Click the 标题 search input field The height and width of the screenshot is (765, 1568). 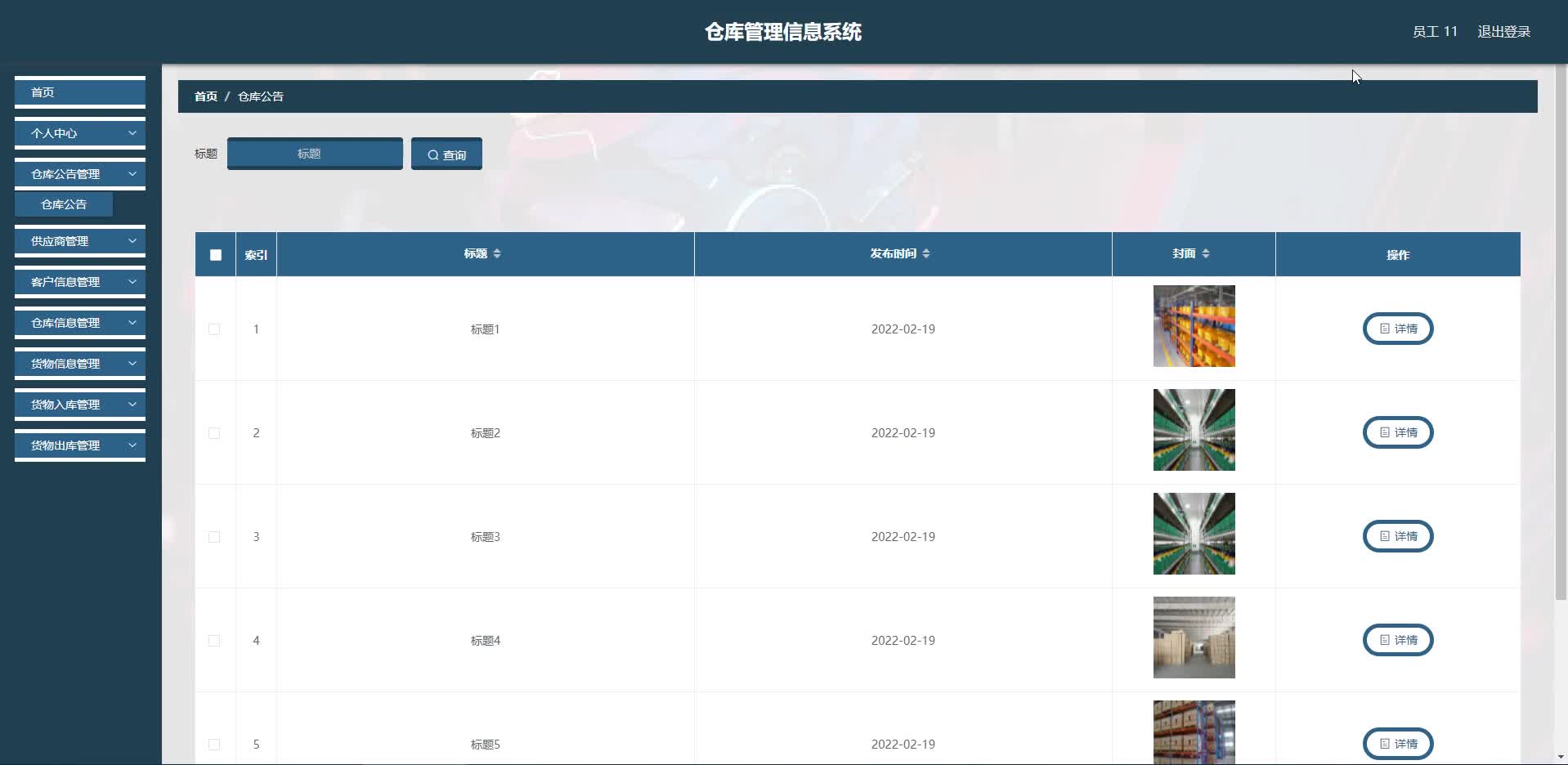point(314,154)
